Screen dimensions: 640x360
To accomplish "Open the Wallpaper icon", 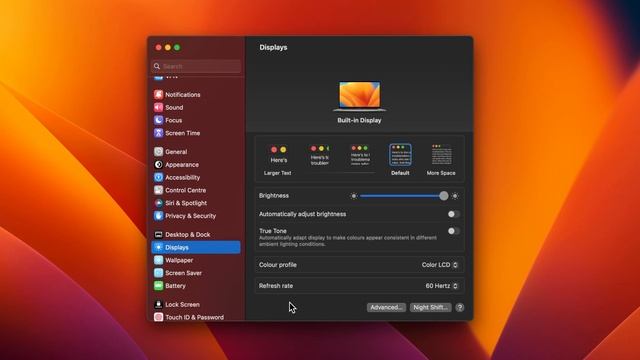I will 158,260.
